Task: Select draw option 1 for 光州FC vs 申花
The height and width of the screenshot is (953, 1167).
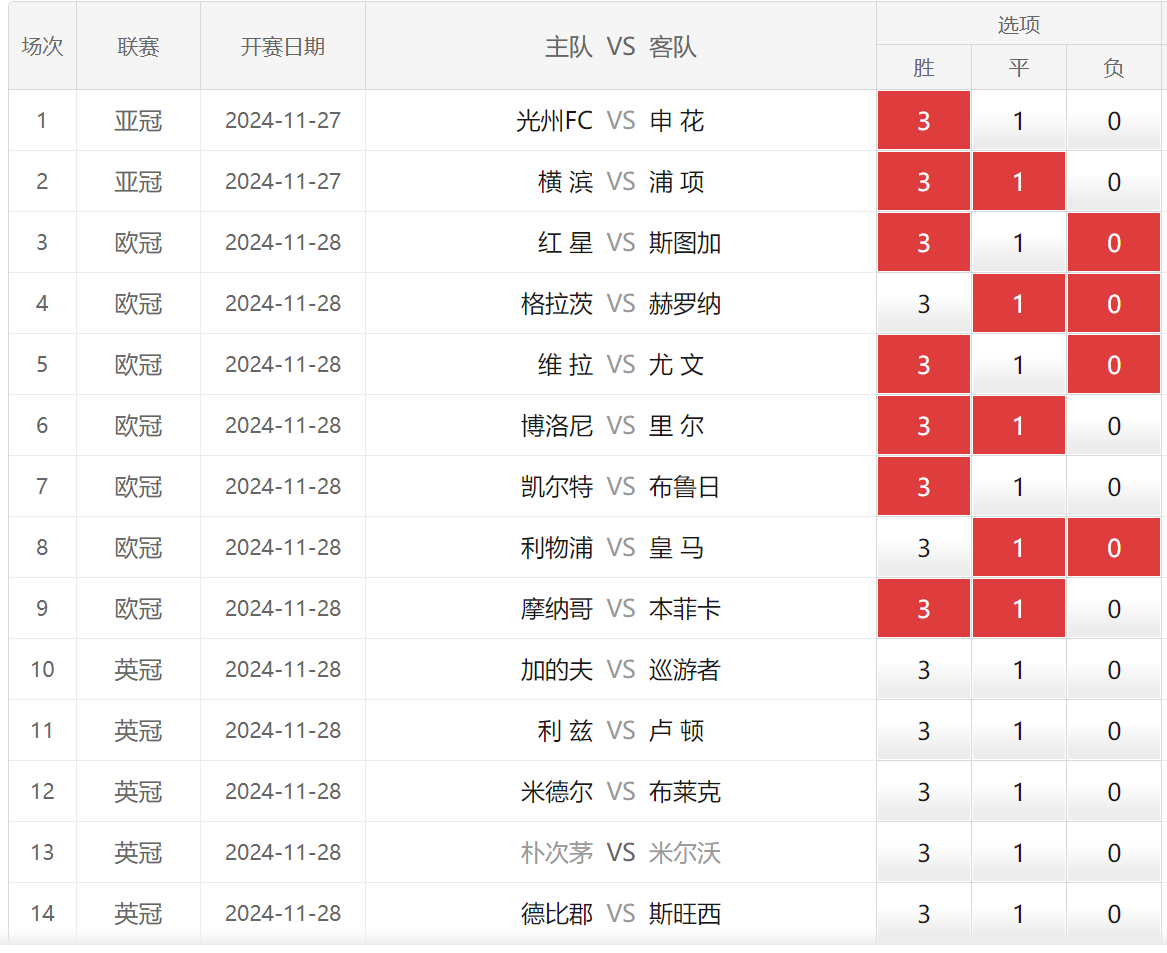Action: tap(1019, 121)
